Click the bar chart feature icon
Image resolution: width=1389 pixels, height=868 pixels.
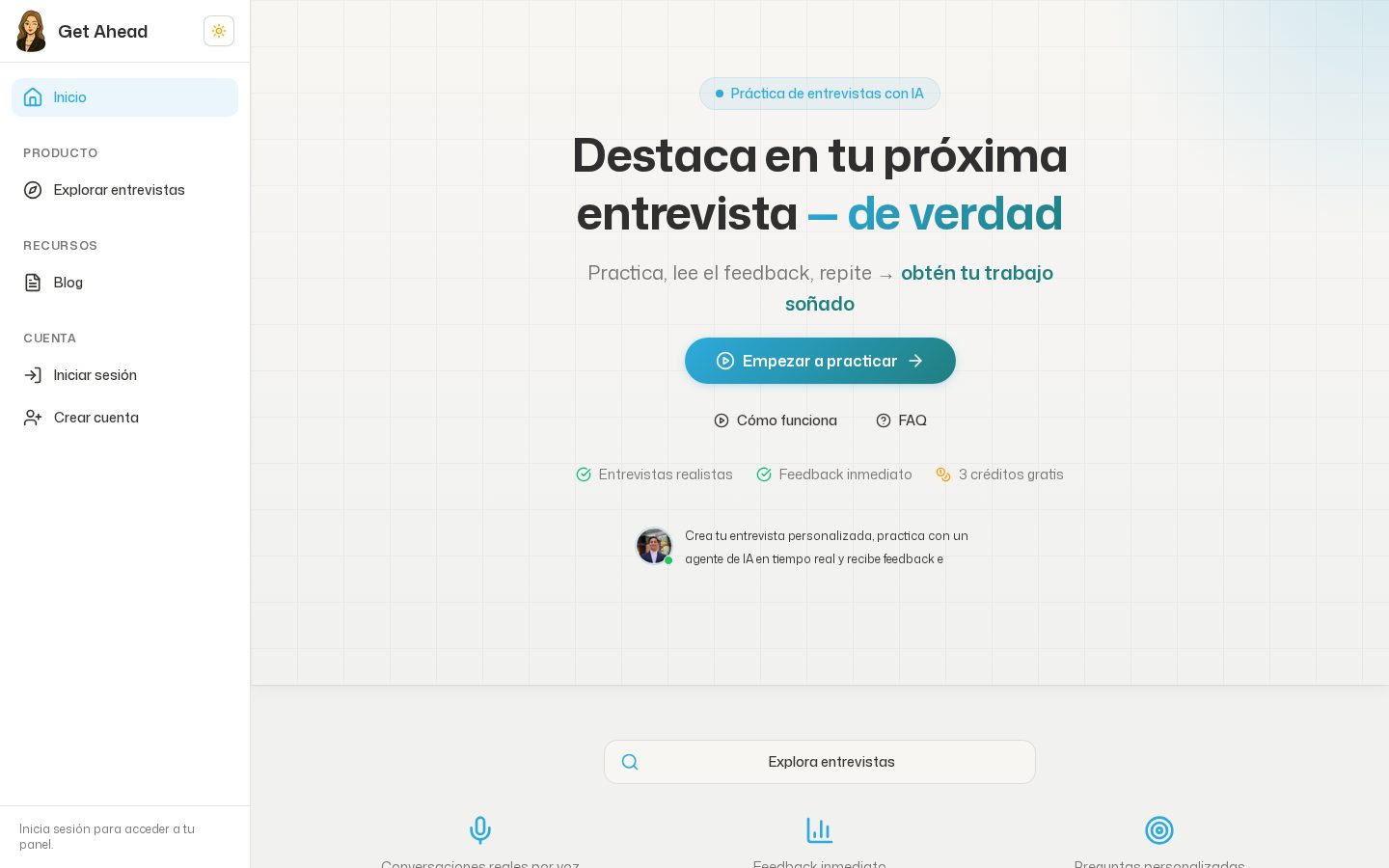pos(820,830)
